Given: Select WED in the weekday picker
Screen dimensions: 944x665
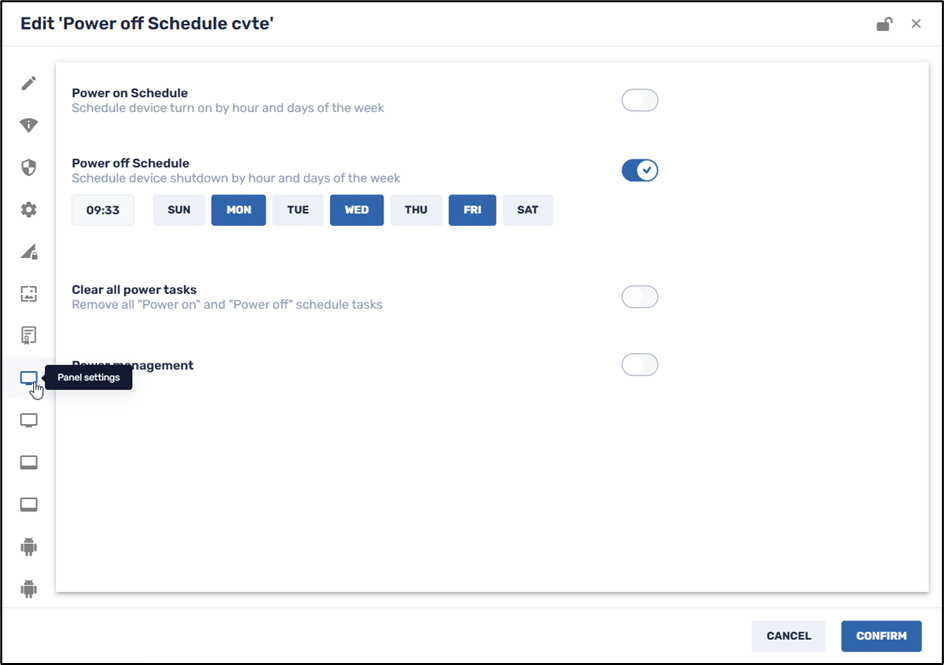Looking at the screenshot, I should coord(356,210).
